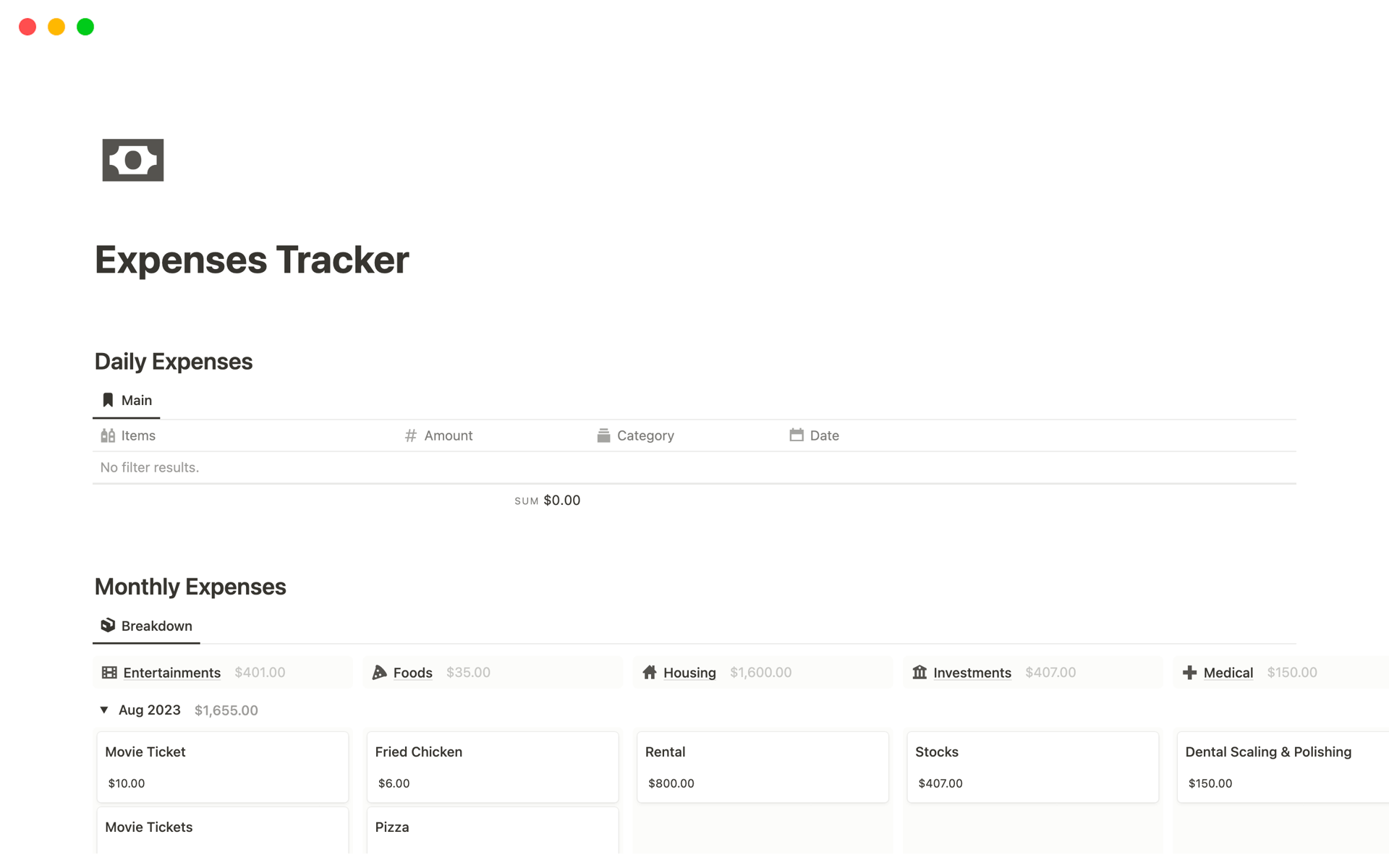
Task: Click the Medical plus cross icon
Action: pos(1189,673)
